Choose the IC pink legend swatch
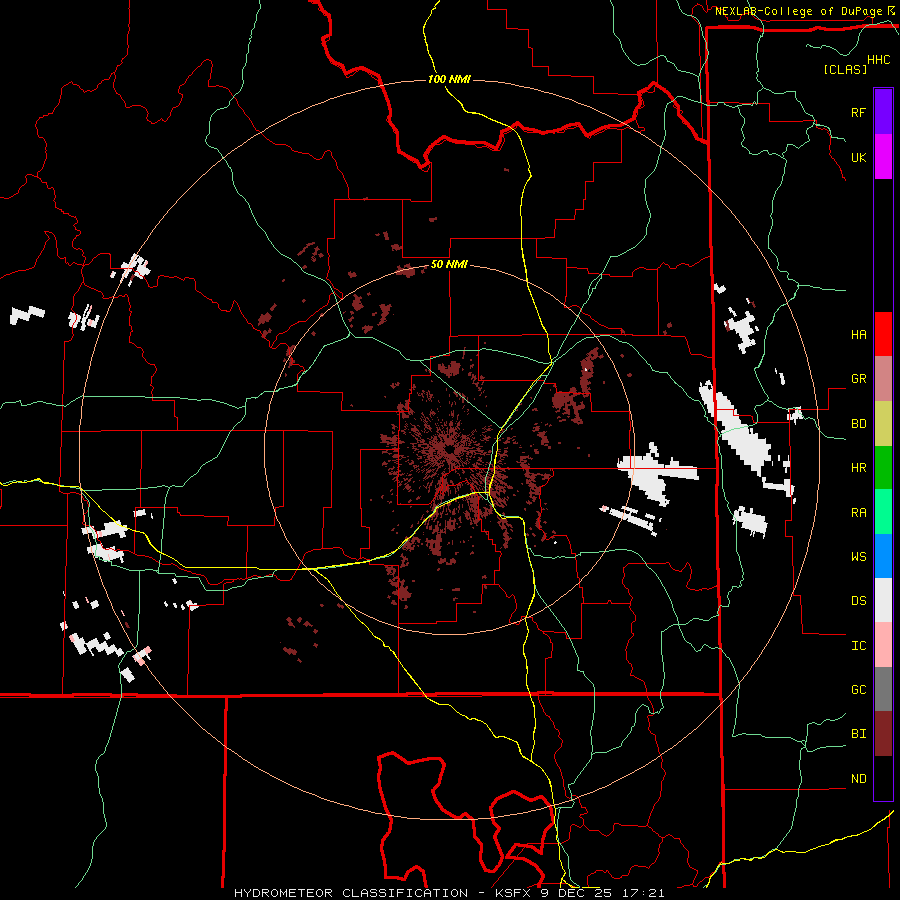 tap(883, 645)
